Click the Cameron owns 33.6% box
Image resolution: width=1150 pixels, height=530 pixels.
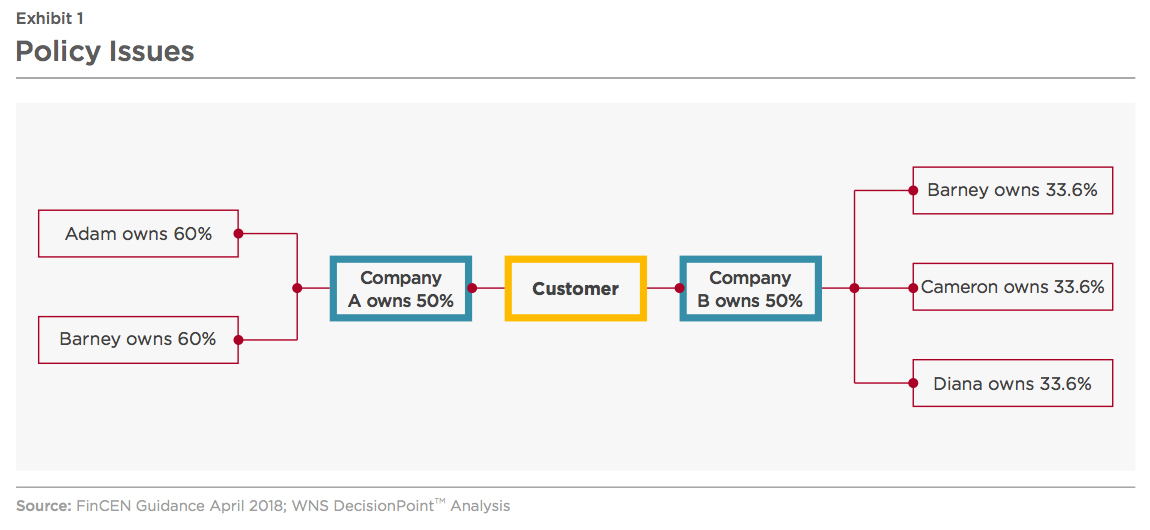point(1012,287)
